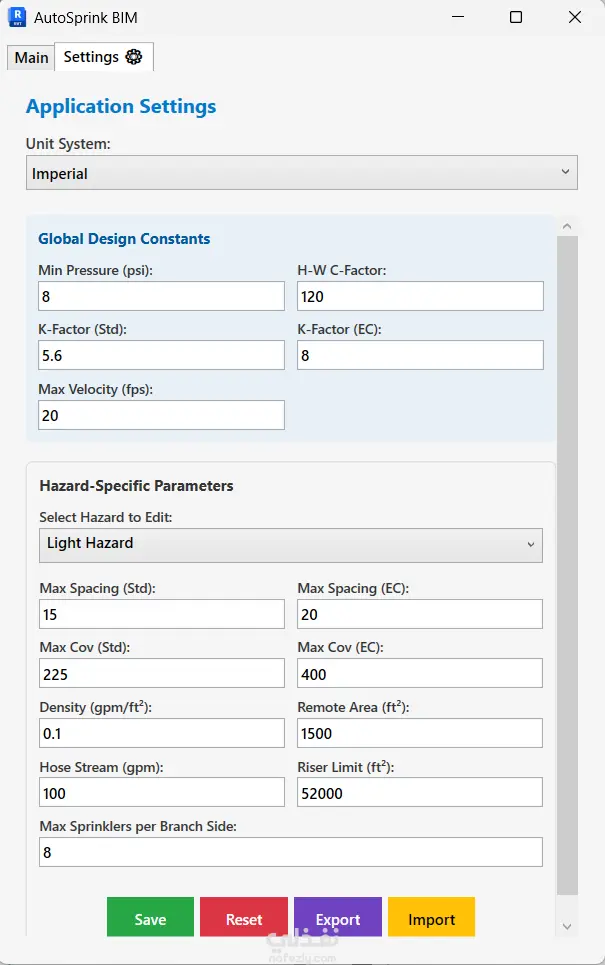The image size is (605, 965).
Task: Edit the Max Sprinklers per Branch Side field
Action: [290, 852]
